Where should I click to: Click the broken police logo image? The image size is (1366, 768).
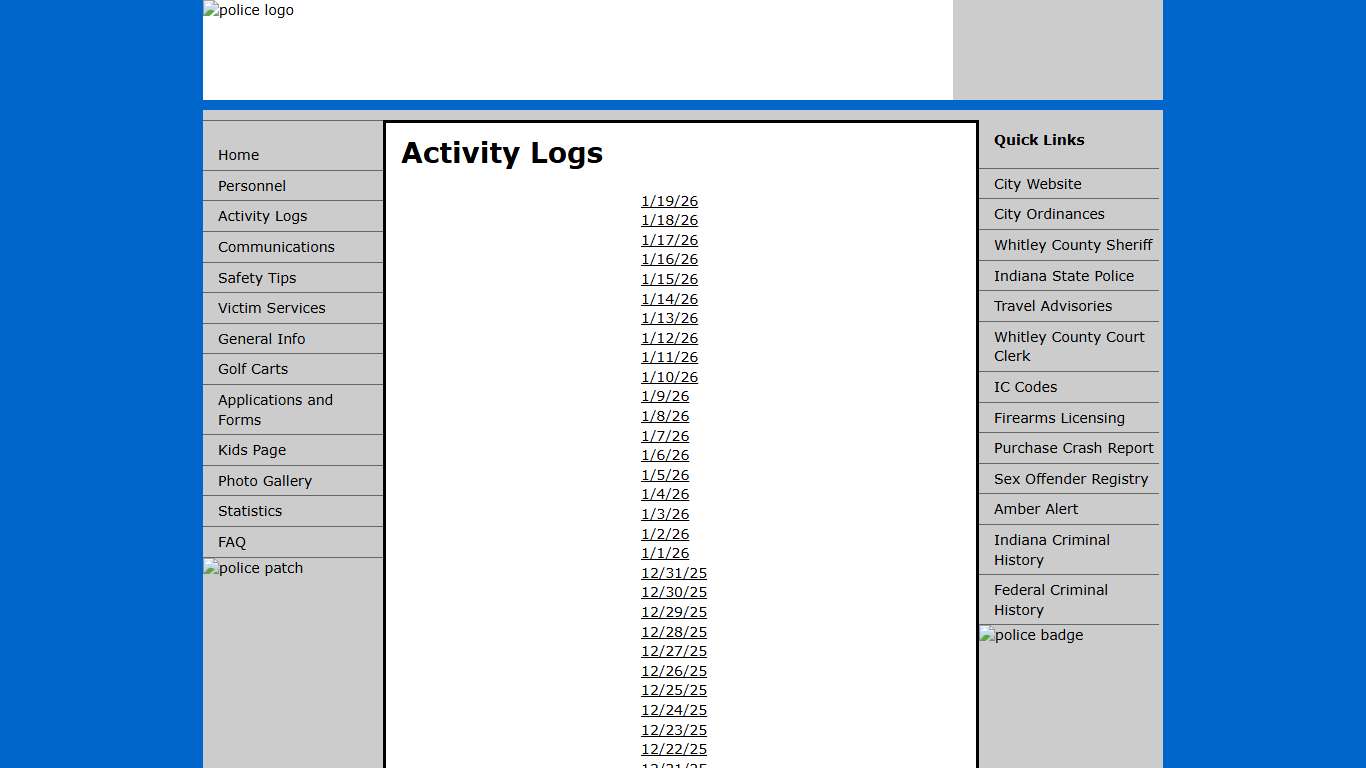point(249,11)
